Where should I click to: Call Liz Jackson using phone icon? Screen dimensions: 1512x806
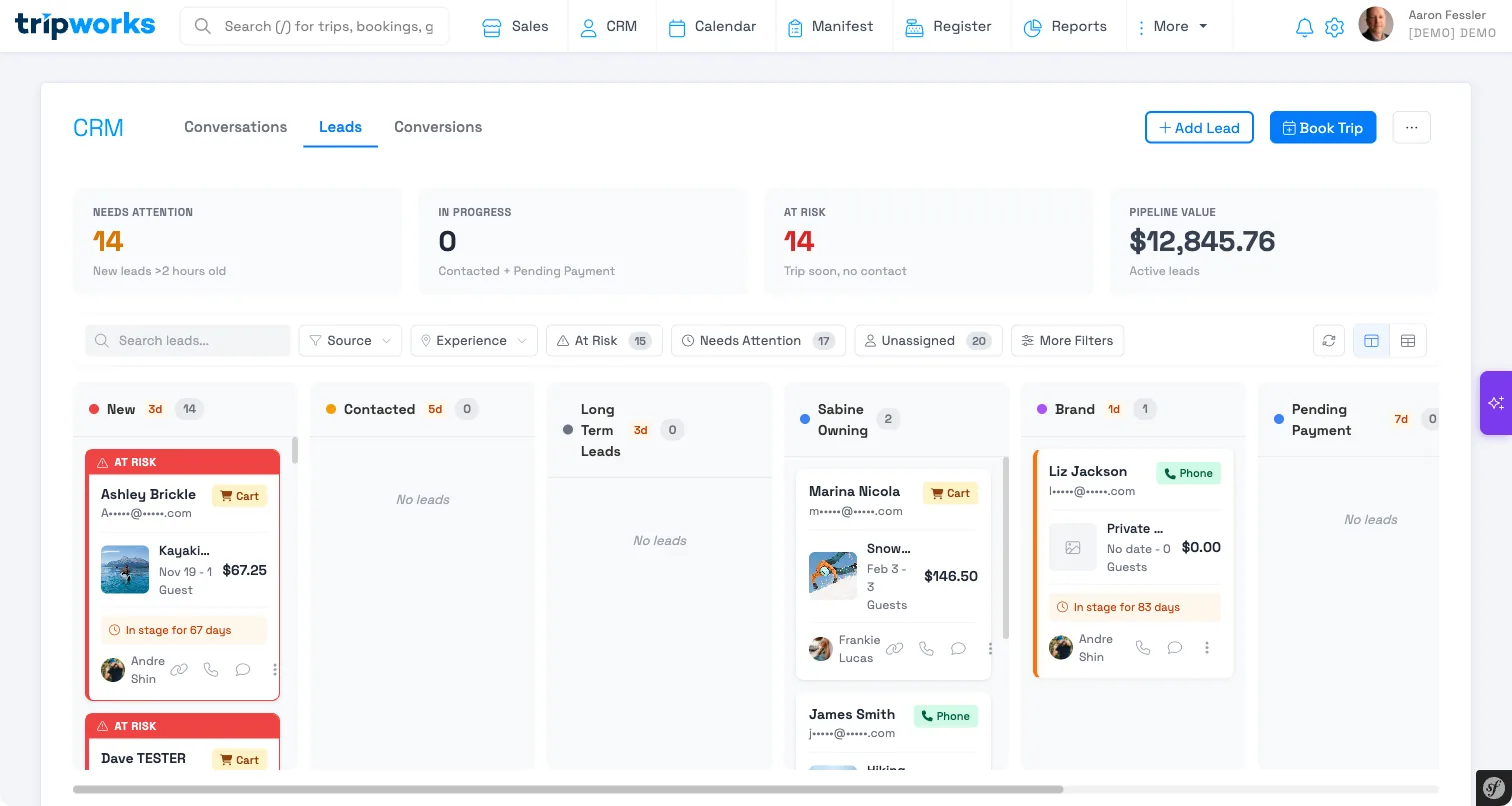tap(1143, 648)
